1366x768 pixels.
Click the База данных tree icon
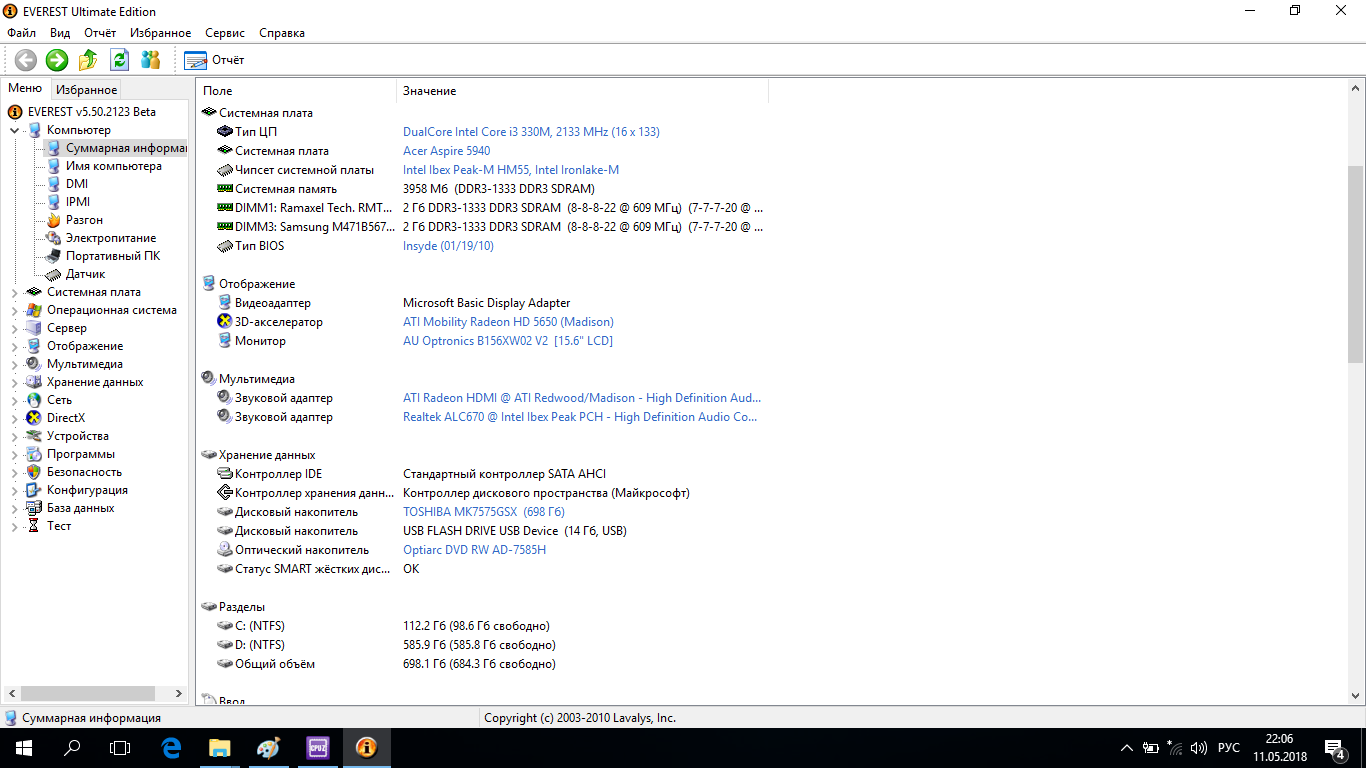[34, 508]
